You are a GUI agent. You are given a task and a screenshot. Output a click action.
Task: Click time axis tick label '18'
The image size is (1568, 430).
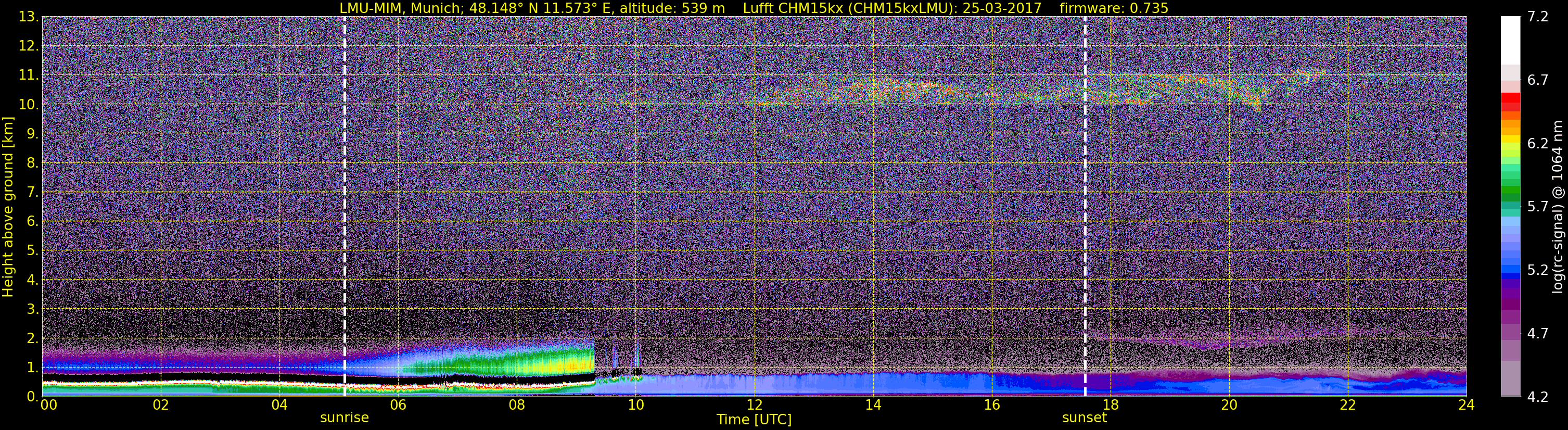pyautogui.click(x=1110, y=405)
